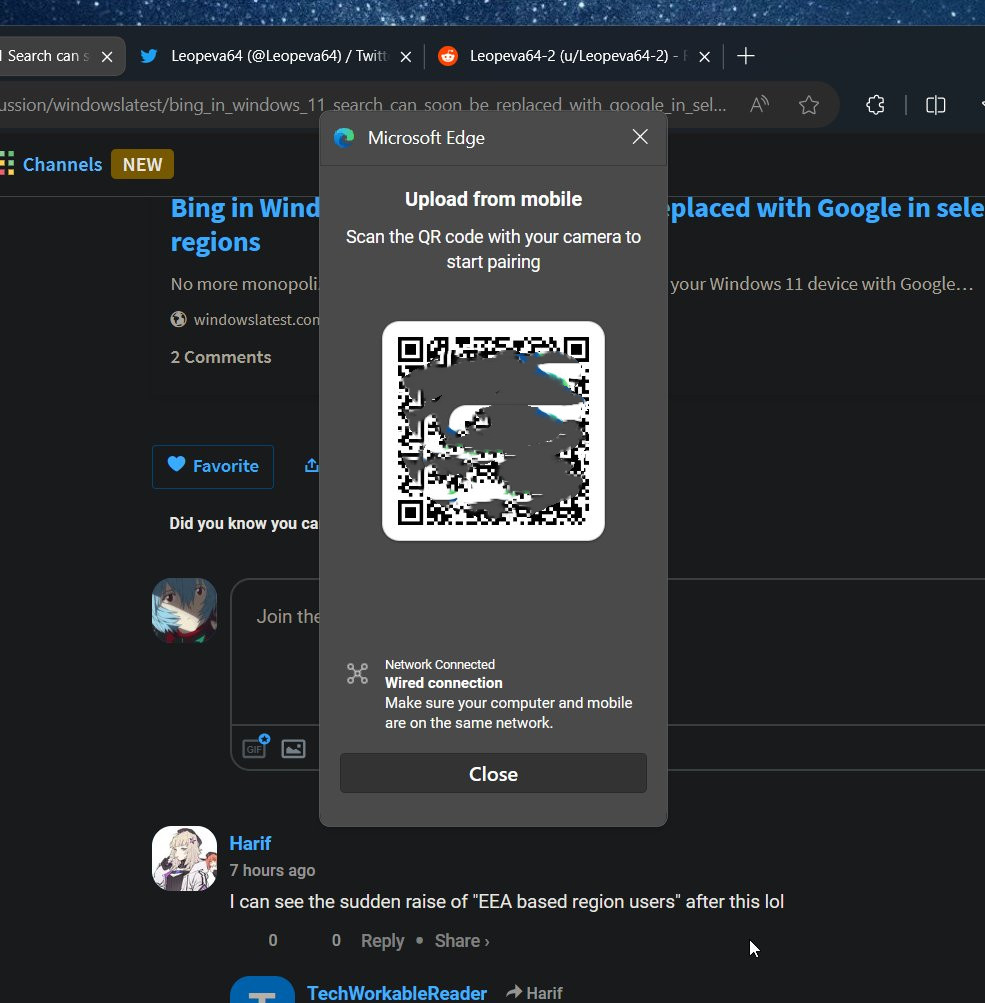
Task: Close the Reddit Leopeva64-2 tab
Action: pos(704,57)
